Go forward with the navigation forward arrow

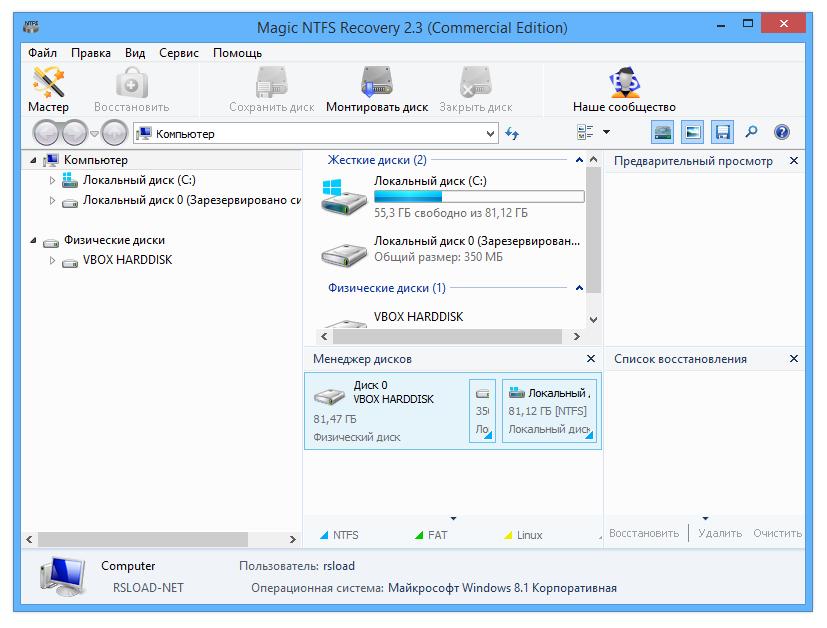74,133
